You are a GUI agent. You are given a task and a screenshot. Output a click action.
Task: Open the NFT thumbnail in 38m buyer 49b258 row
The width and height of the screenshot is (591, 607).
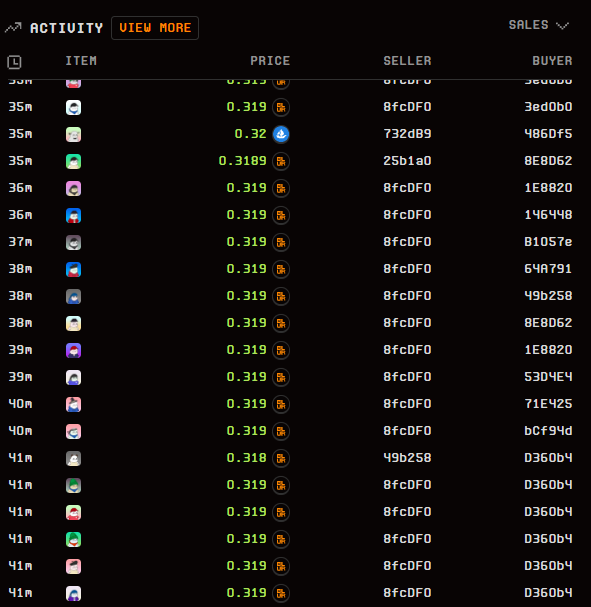pos(74,296)
